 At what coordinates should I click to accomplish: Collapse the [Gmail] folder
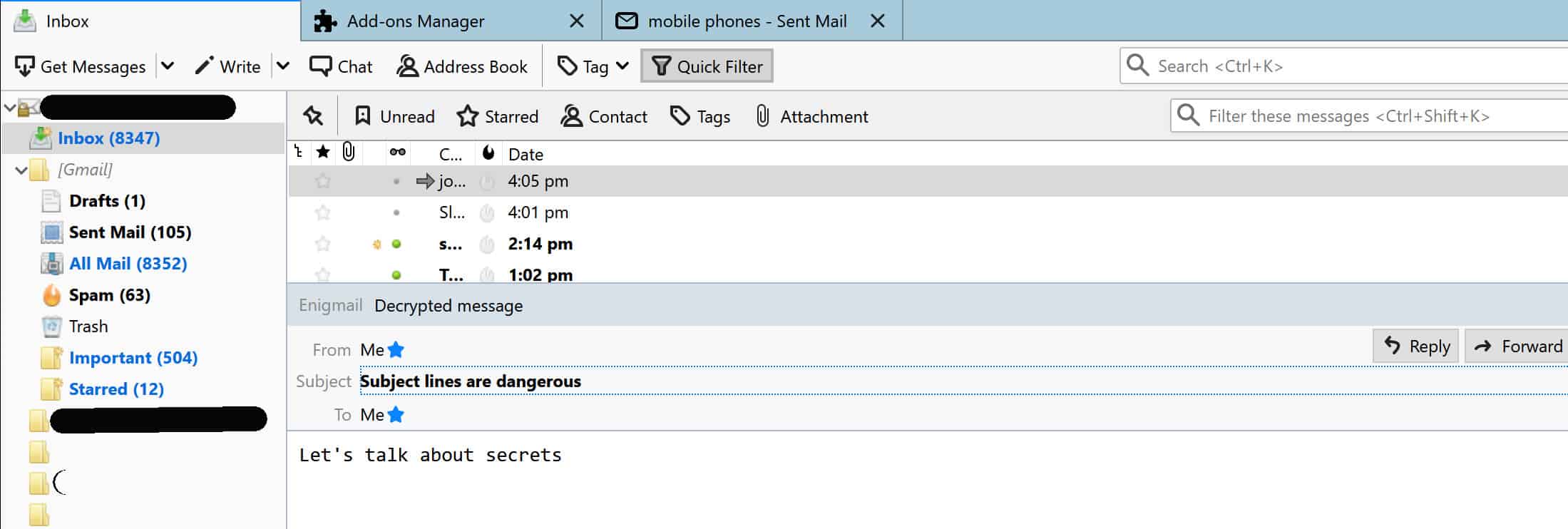click(x=21, y=170)
